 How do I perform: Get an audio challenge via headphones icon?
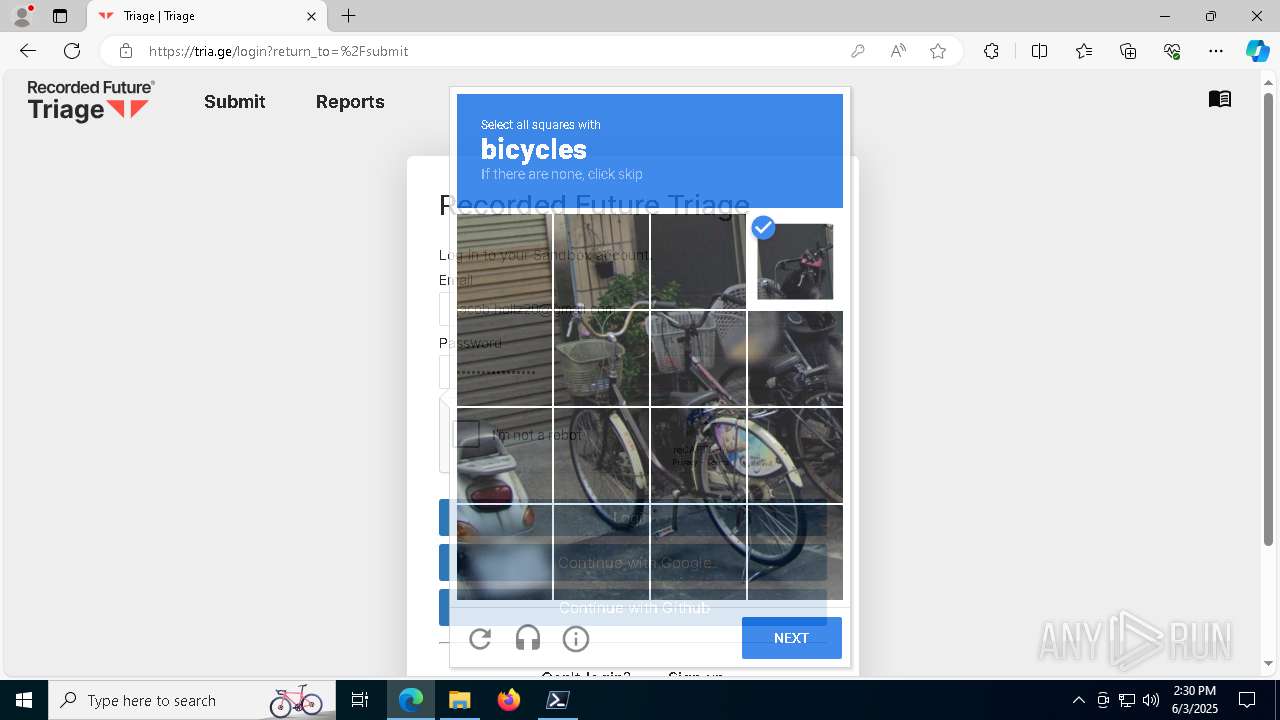(528, 638)
